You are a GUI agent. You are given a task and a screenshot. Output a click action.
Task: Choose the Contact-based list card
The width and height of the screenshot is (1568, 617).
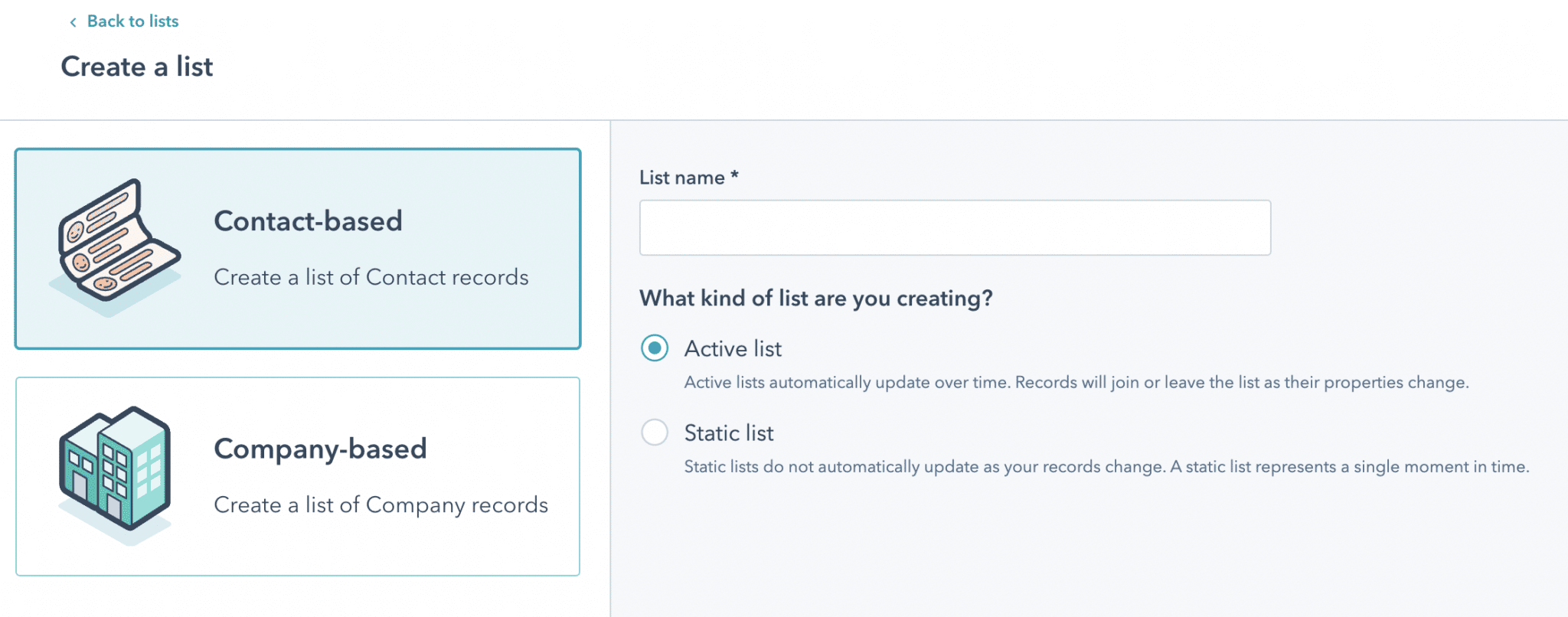298,249
